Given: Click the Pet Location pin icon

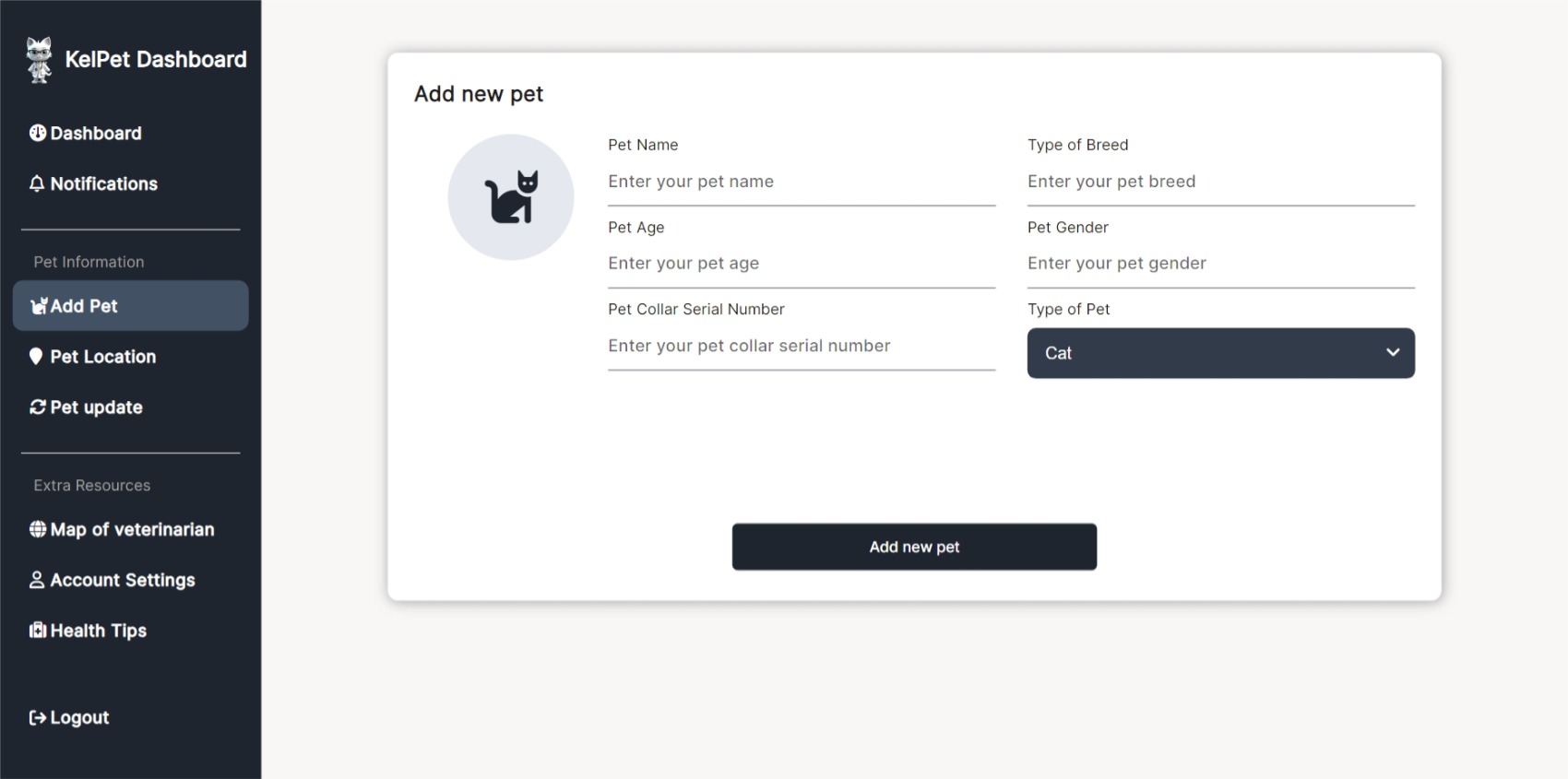Looking at the screenshot, I should 36,356.
